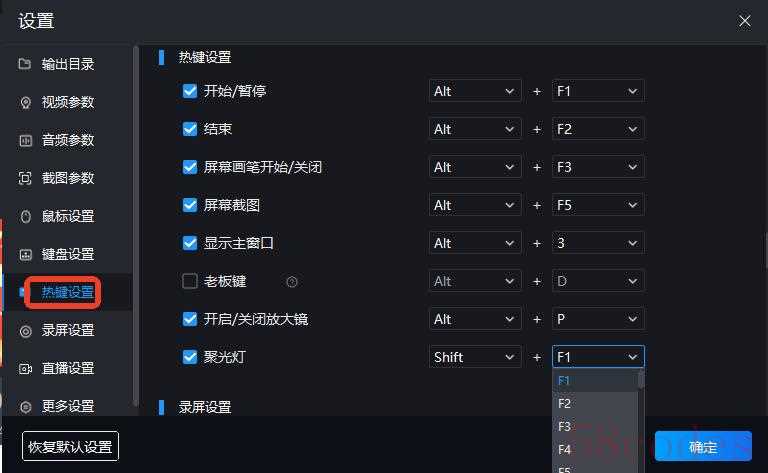Click the output directory folder icon
Screen dimensions: 768x473
[x=25, y=64]
